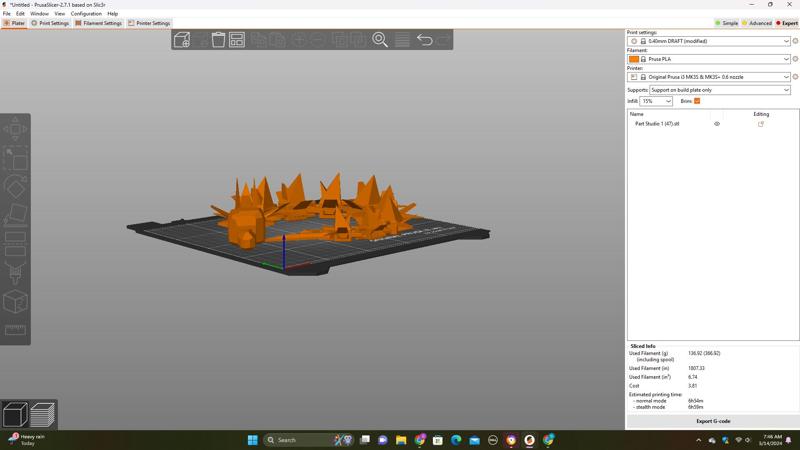
Task: Click the Arrange objects icon
Action: 237,40
